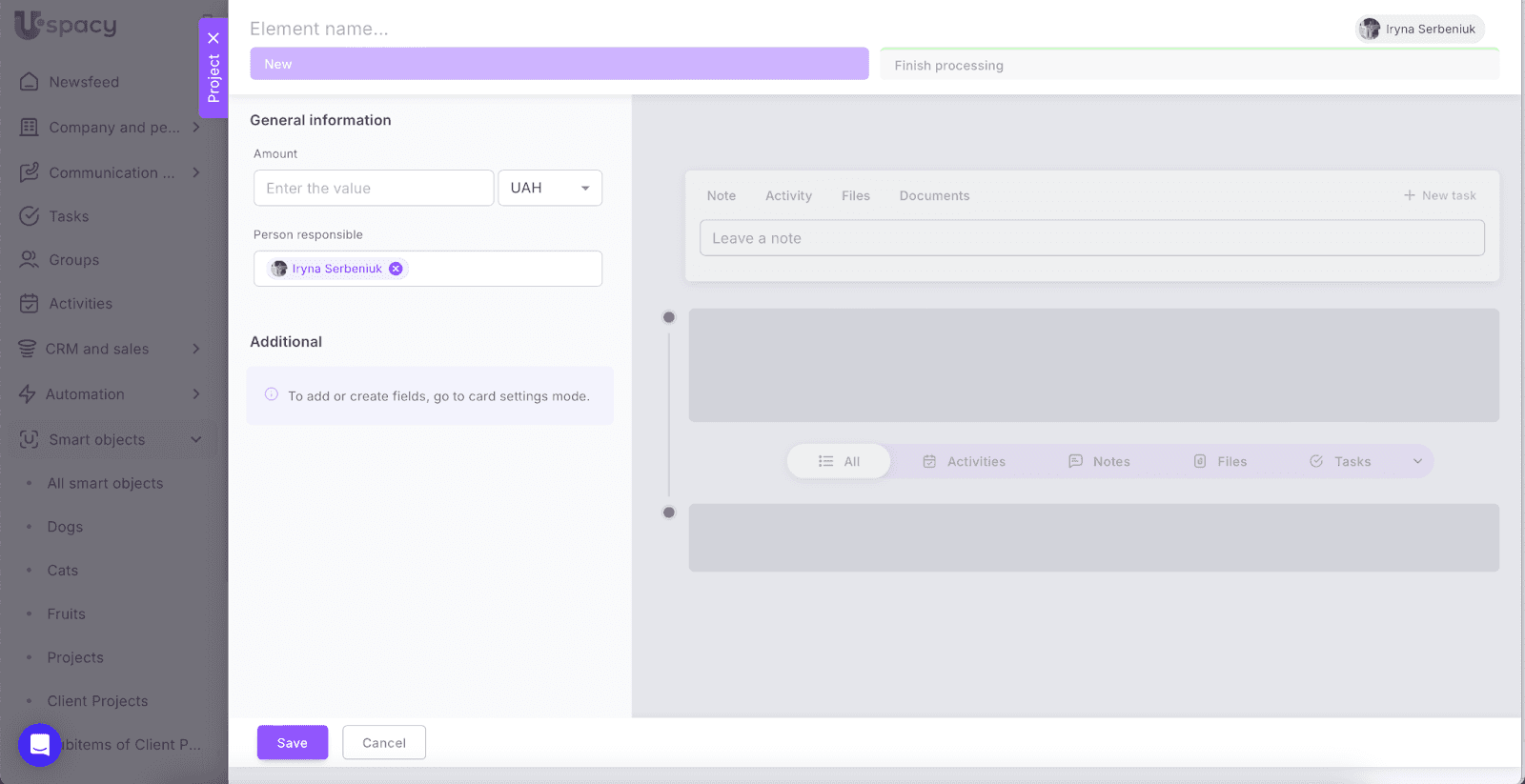
Task: Click the Automation lightning bolt icon
Action: tap(28, 394)
